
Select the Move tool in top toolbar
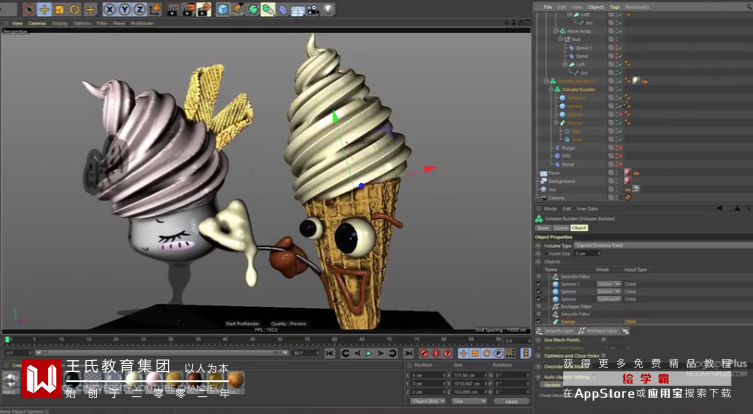click(45, 9)
